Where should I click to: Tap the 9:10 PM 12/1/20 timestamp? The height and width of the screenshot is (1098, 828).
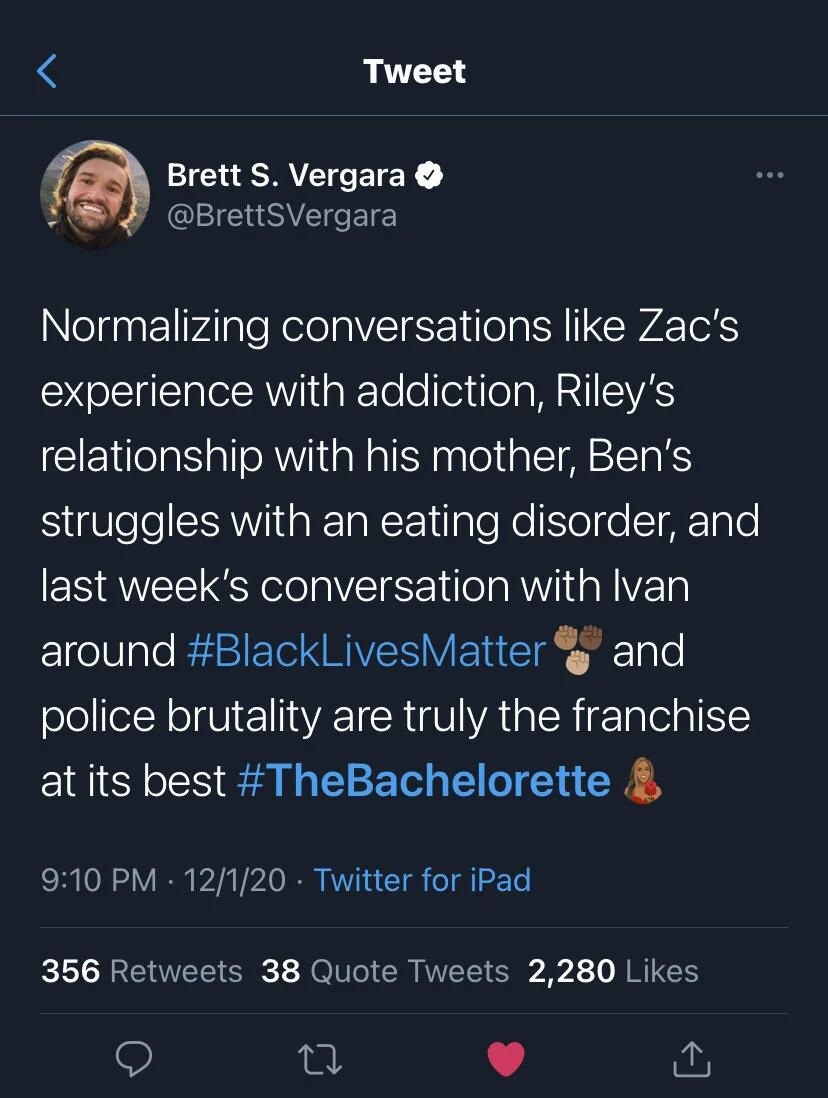[163, 880]
